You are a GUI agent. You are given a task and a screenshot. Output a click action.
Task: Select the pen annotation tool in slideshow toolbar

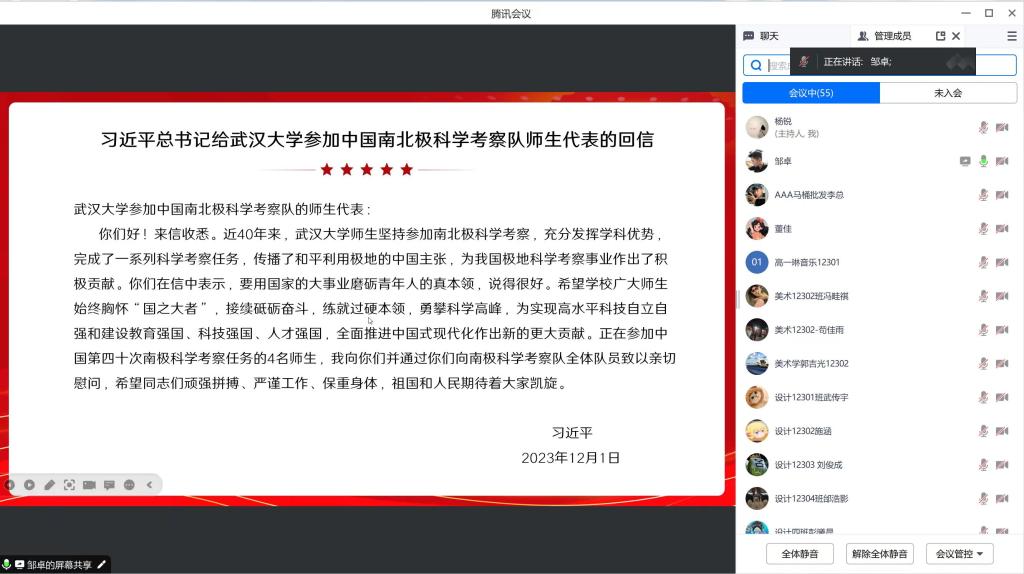pyautogui.click(x=50, y=485)
